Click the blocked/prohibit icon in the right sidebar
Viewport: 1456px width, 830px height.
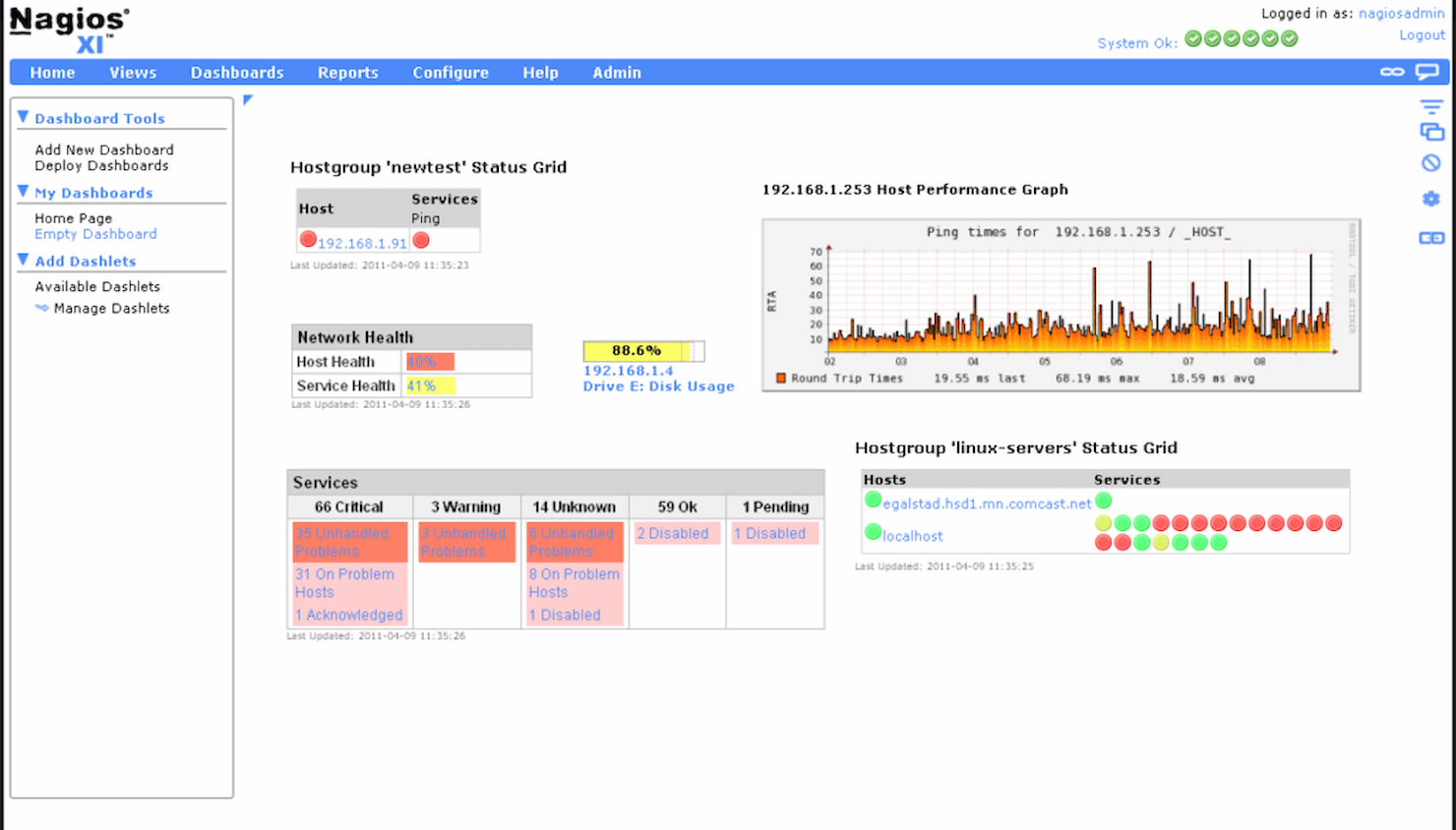click(1431, 162)
